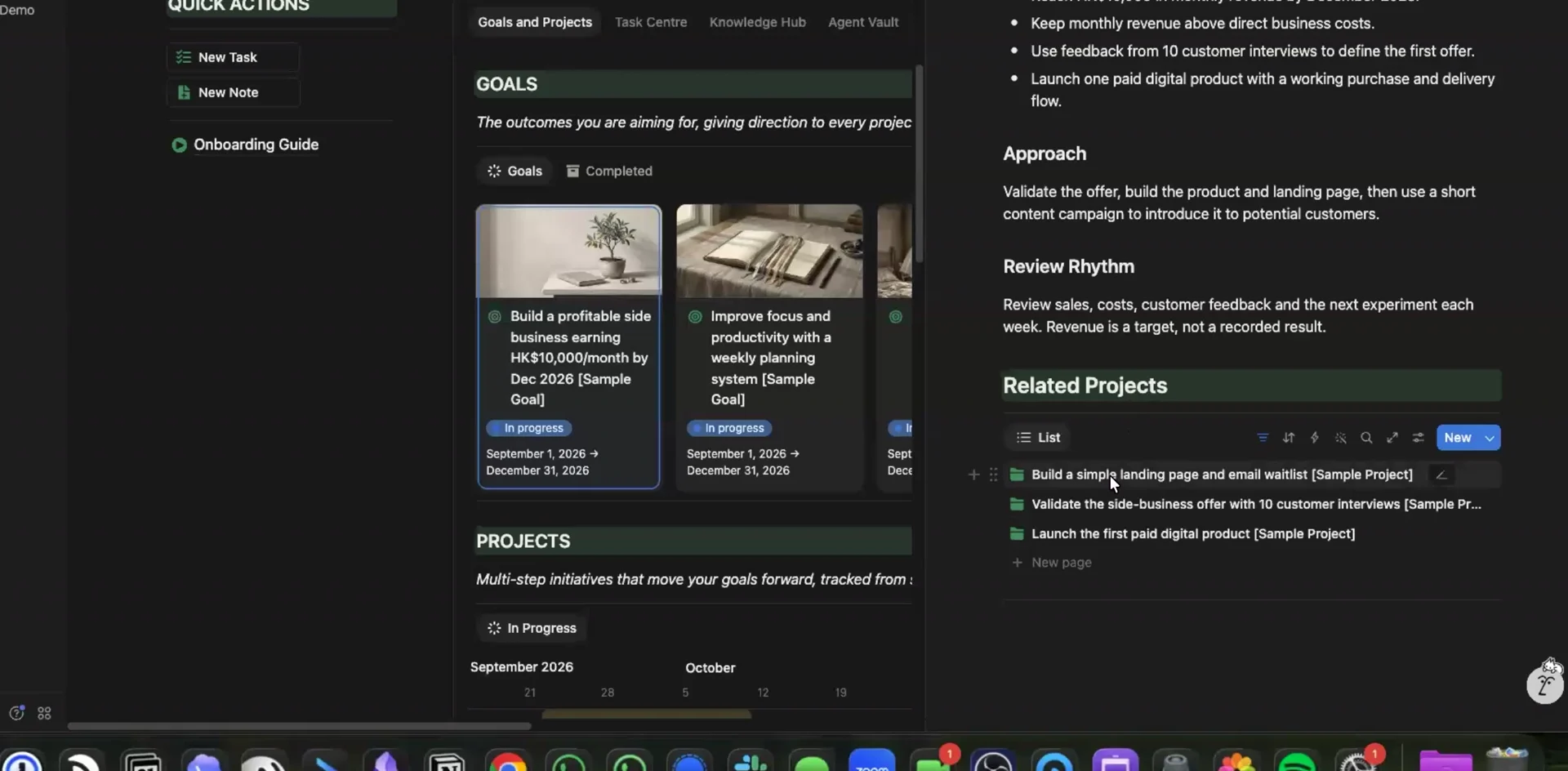This screenshot has width=1568, height=771.
Task: Open Validate the side-business offer project
Action: (1256, 504)
